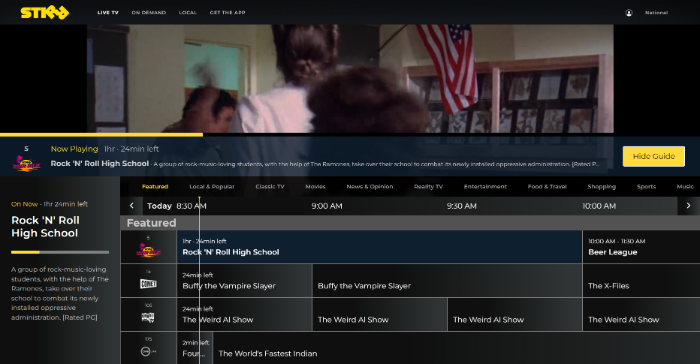
Task: Select the News & Opinion tab
Action: pyautogui.click(x=370, y=187)
